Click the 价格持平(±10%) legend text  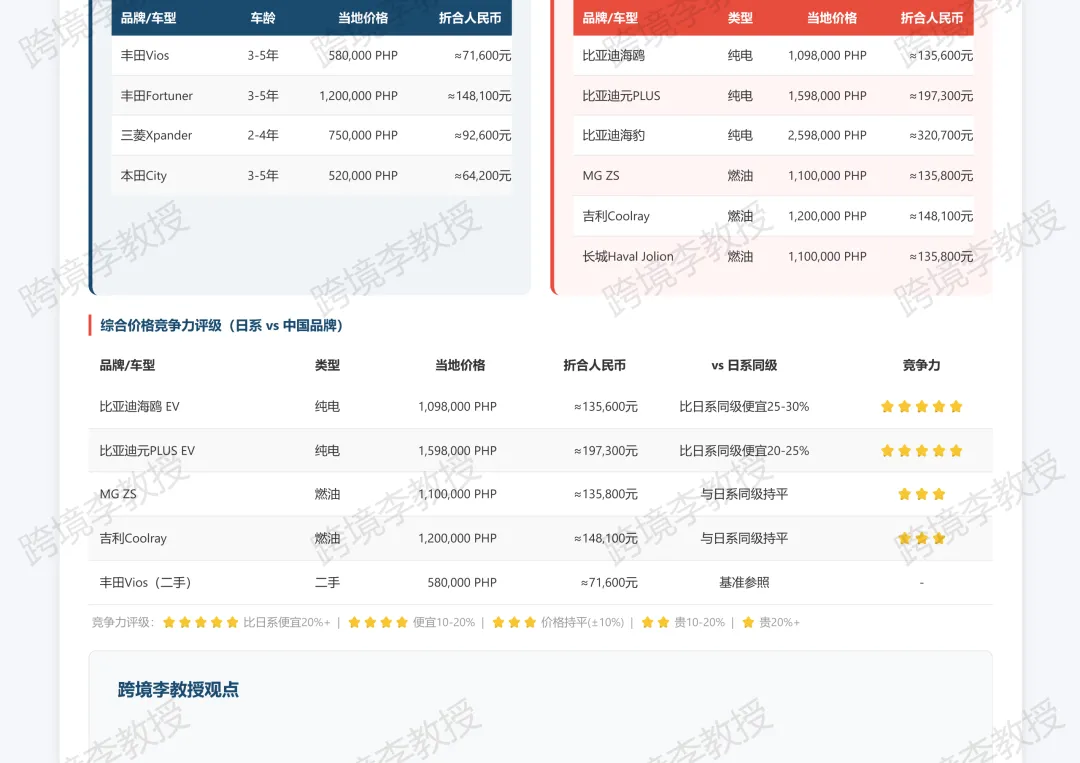pos(583,623)
